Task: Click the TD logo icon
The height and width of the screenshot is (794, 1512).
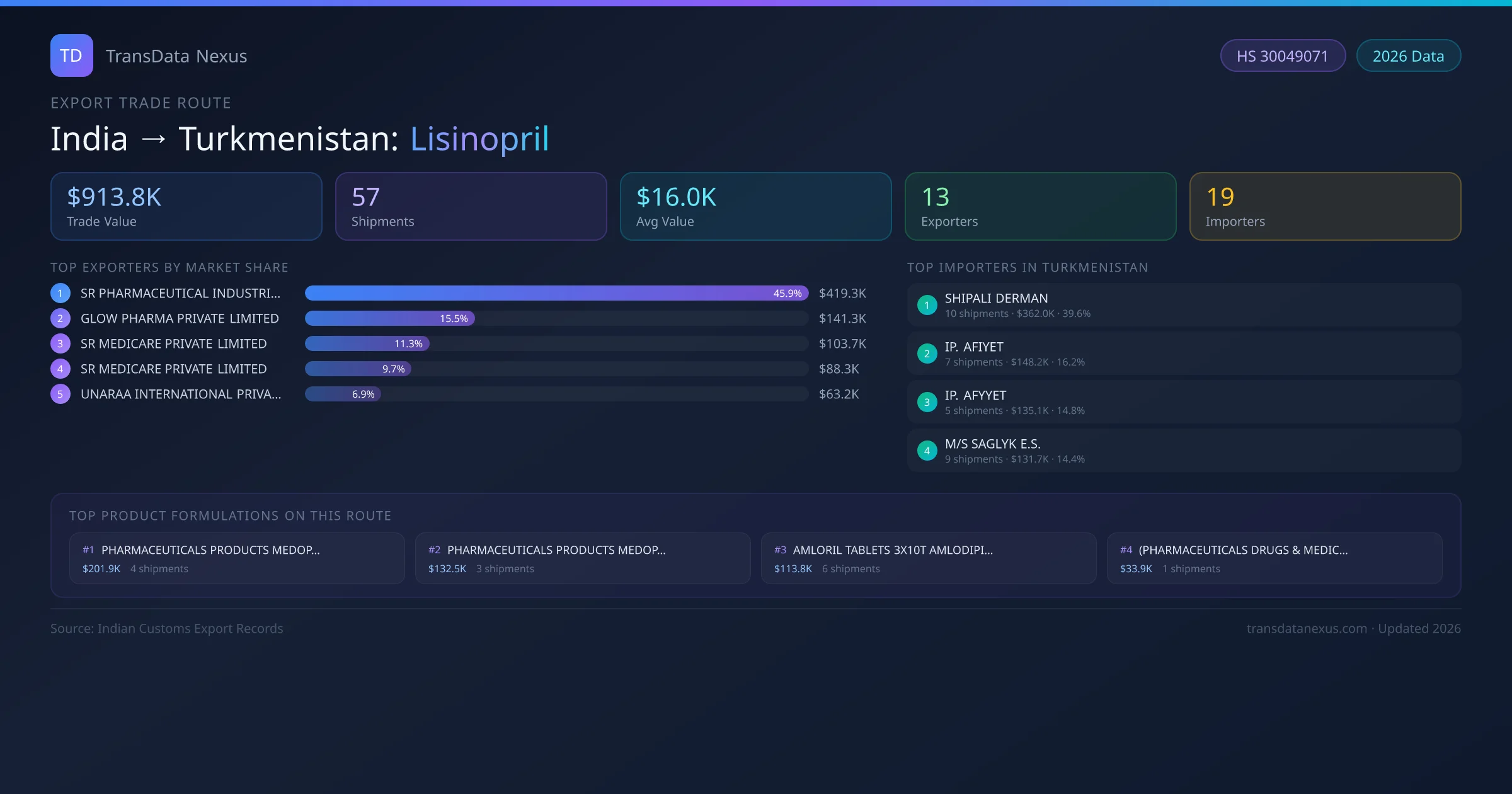Action: pyautogui.click(x=71, y=55)
